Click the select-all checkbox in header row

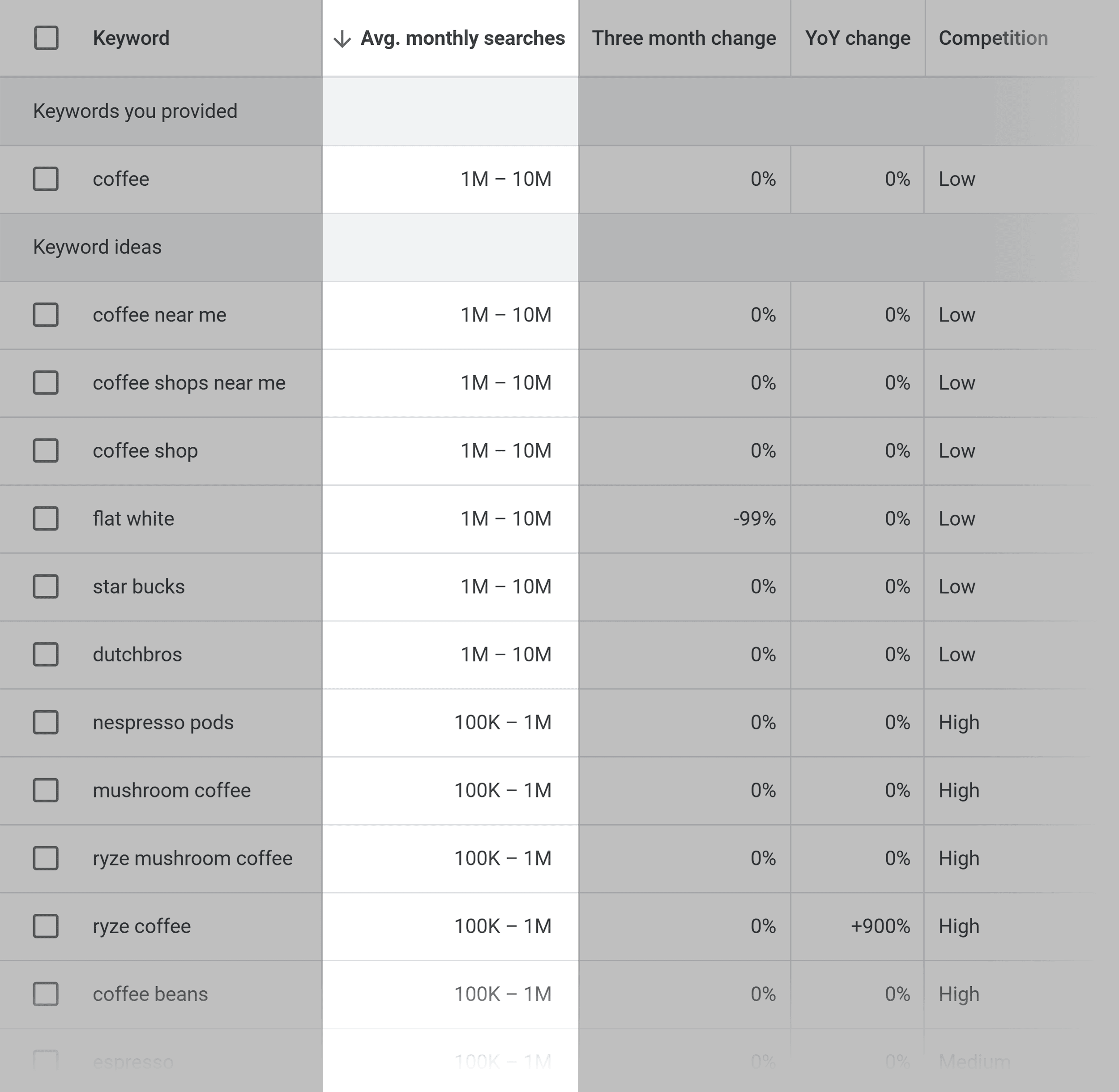click(46, 38)
